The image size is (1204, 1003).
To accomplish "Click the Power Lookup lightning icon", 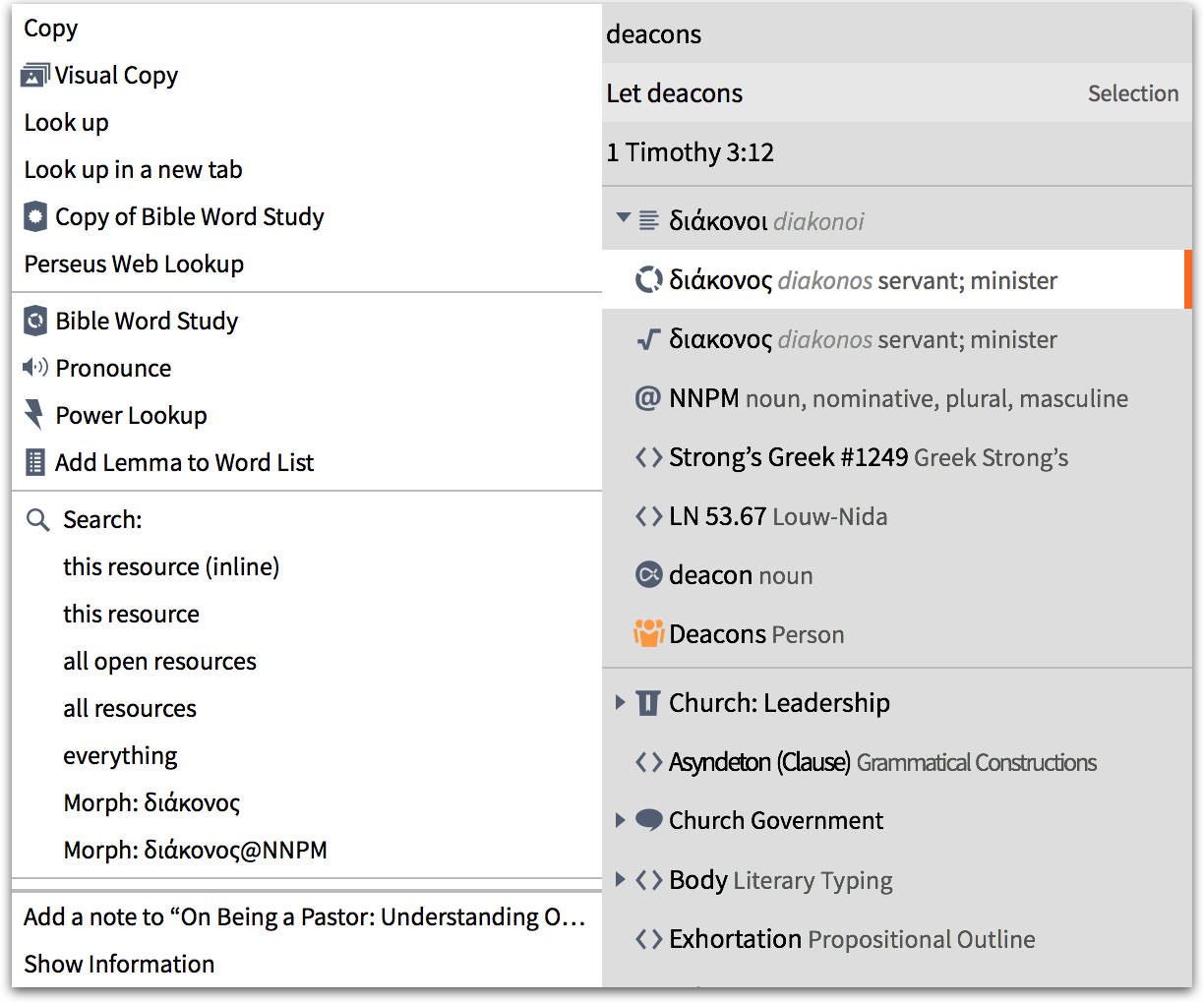I will 34,415.
